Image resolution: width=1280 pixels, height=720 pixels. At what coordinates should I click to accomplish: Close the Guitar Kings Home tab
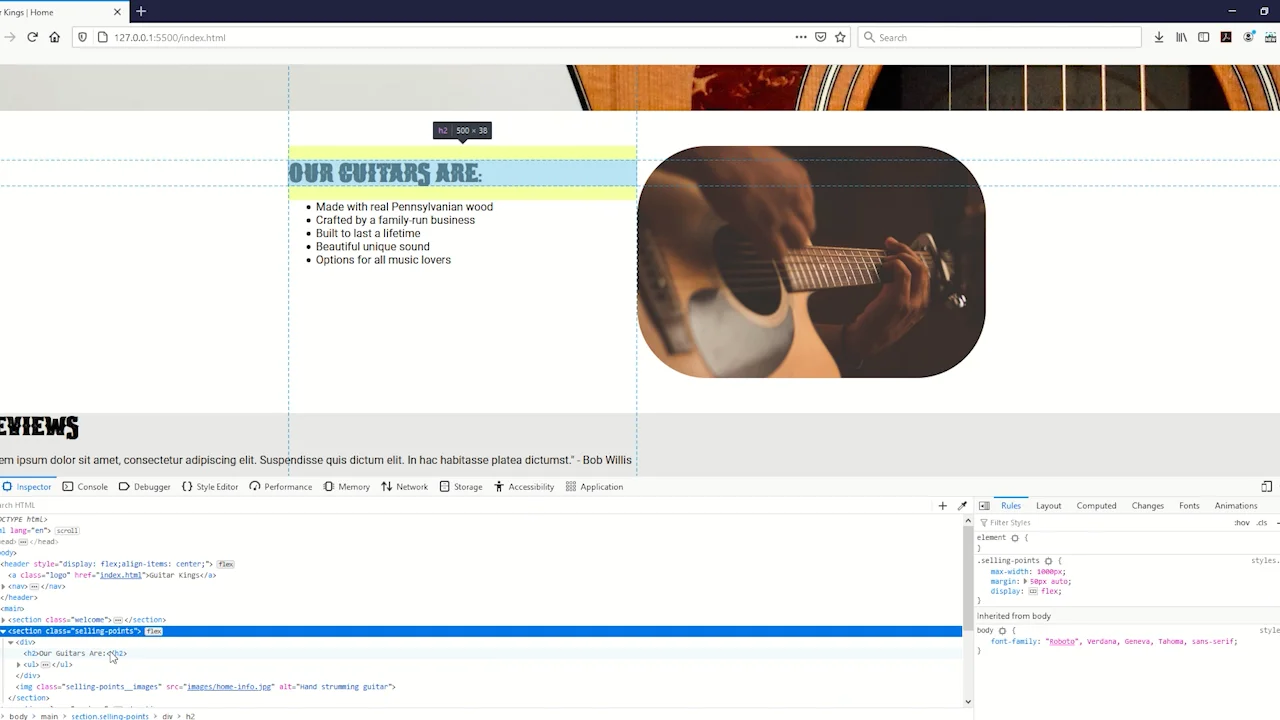click(x=117, y=12)
